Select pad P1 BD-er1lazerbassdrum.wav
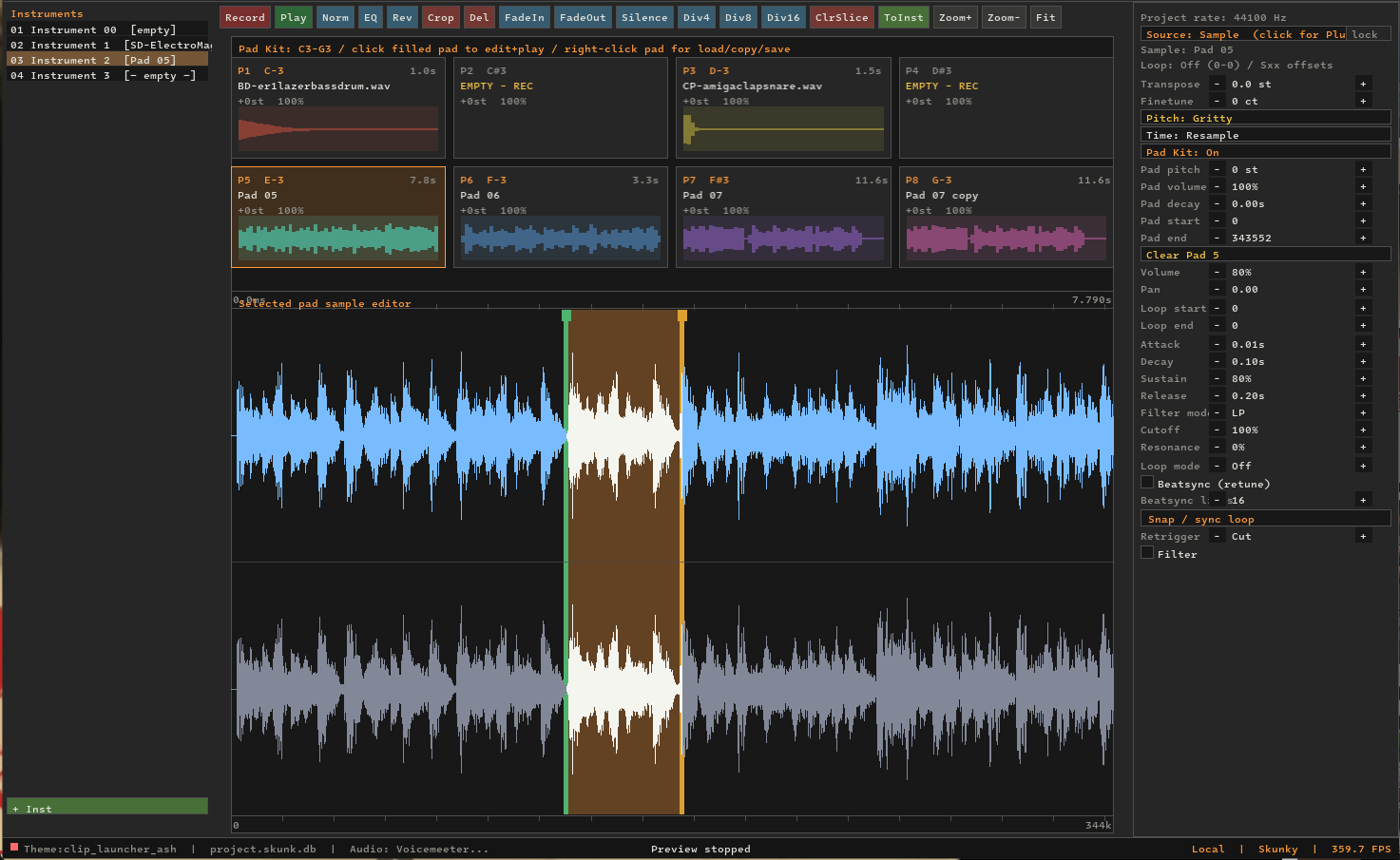This screenshot has height=860, width=1400. pyautogui.click(x=338, y=107)
